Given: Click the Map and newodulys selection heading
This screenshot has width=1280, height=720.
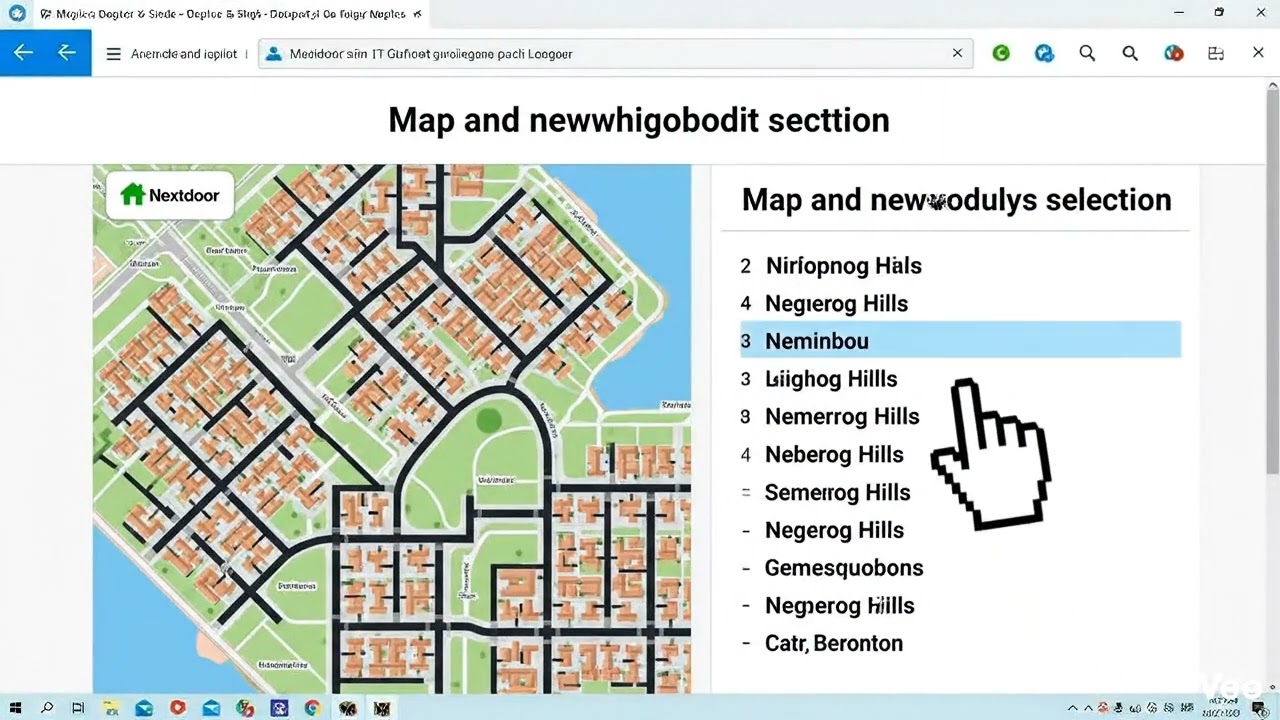Looking at the screenshot, I should [x=957, y=200].
